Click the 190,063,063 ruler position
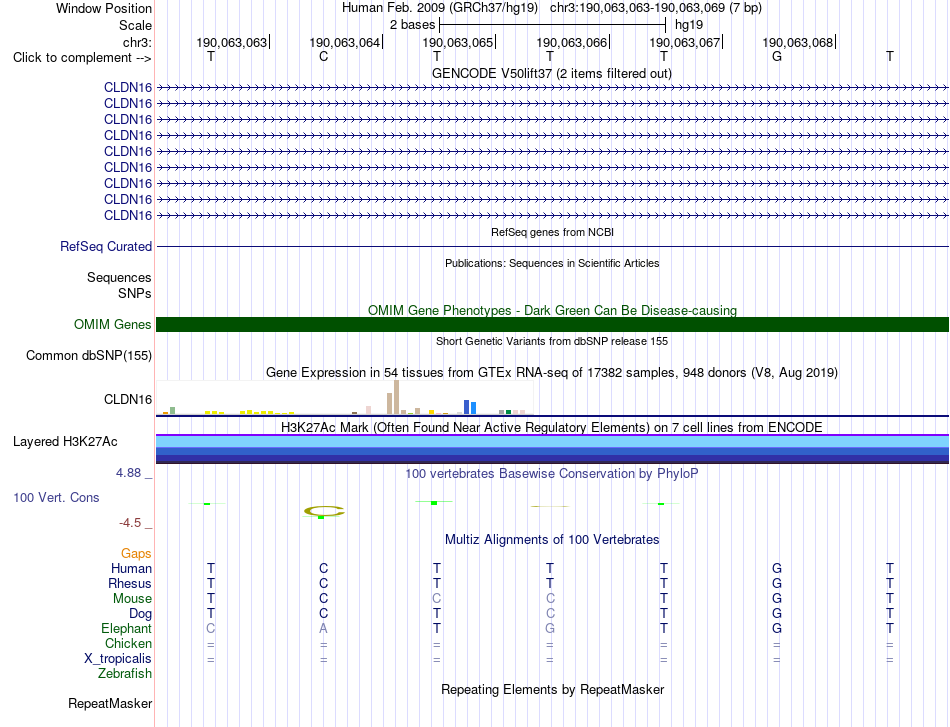The image size is (950, 727). (x=231, y=42)
